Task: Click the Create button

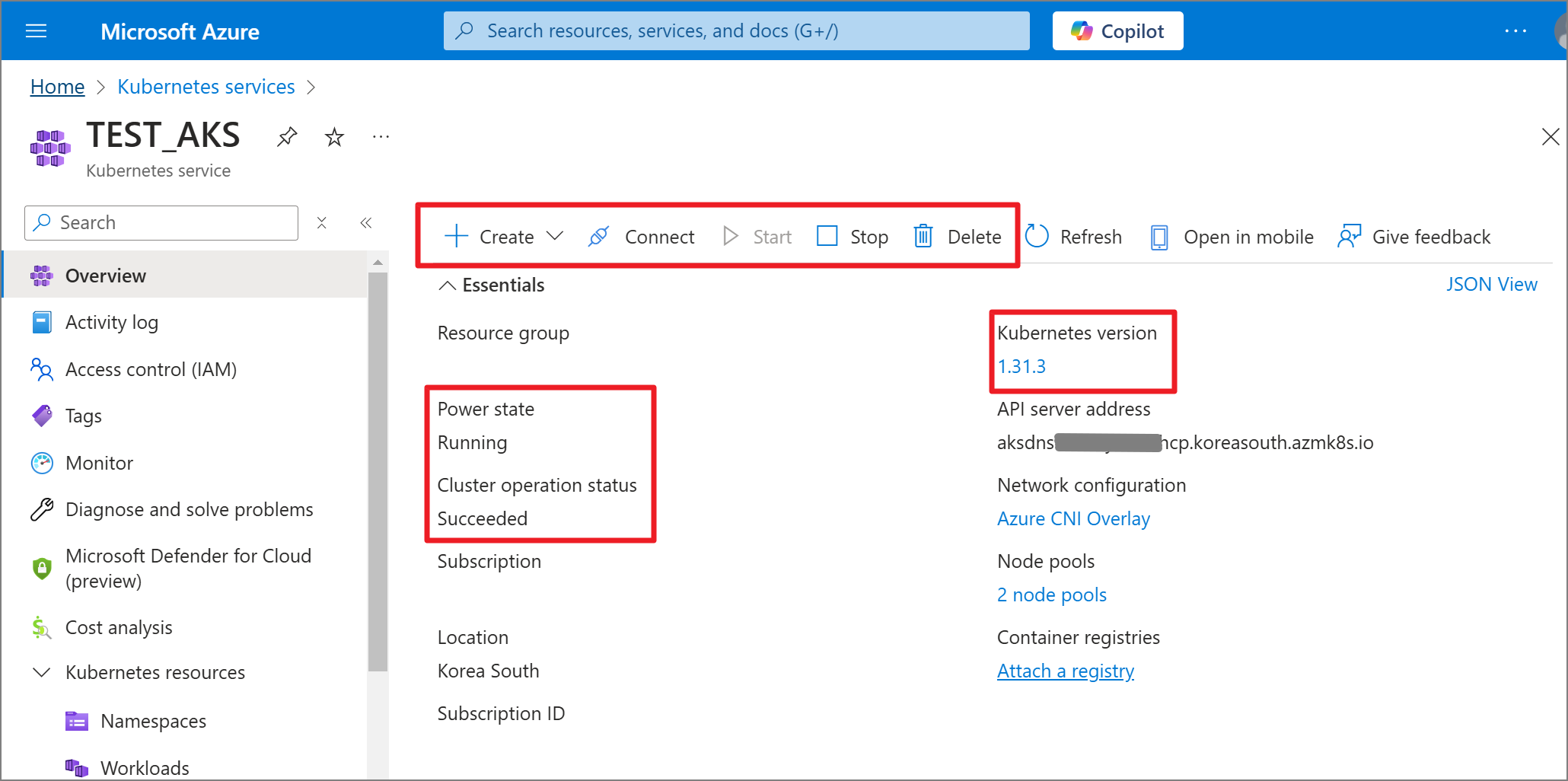Action: pos(489,237)
